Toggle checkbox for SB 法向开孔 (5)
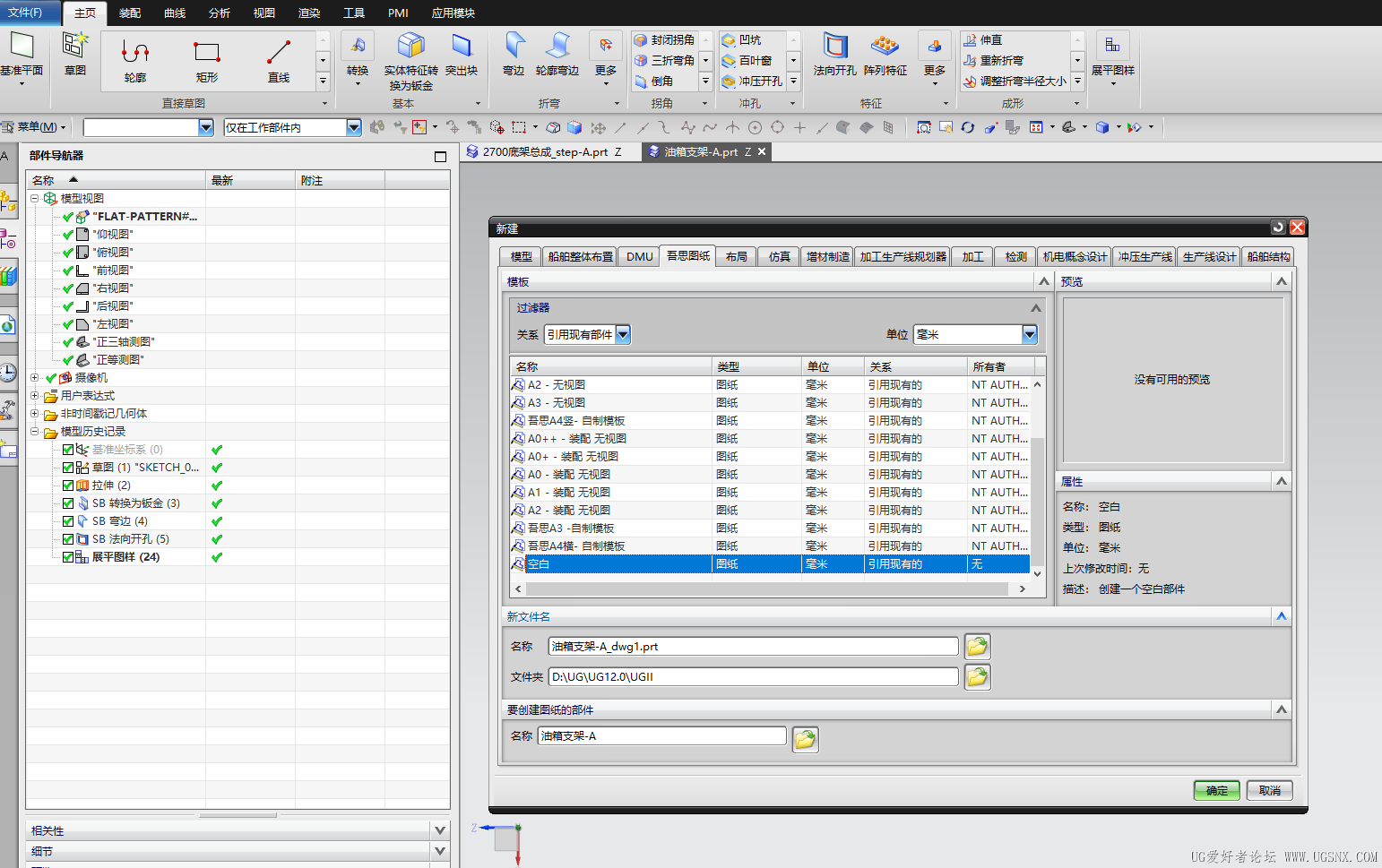1382x868 pixels. pyautogui.click(x=68, y=539)
